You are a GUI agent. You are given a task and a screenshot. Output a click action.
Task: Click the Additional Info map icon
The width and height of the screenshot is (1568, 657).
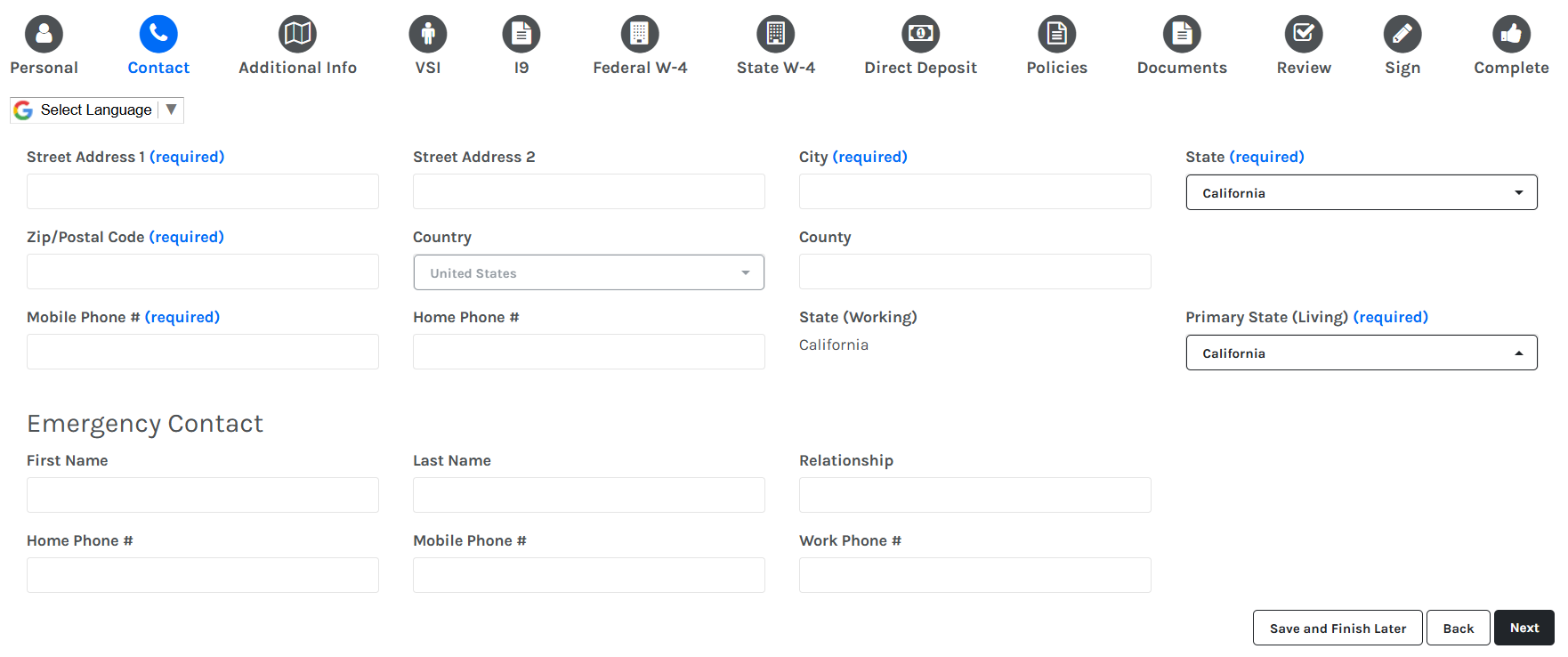pyautogui.click(x=297, y=34)
